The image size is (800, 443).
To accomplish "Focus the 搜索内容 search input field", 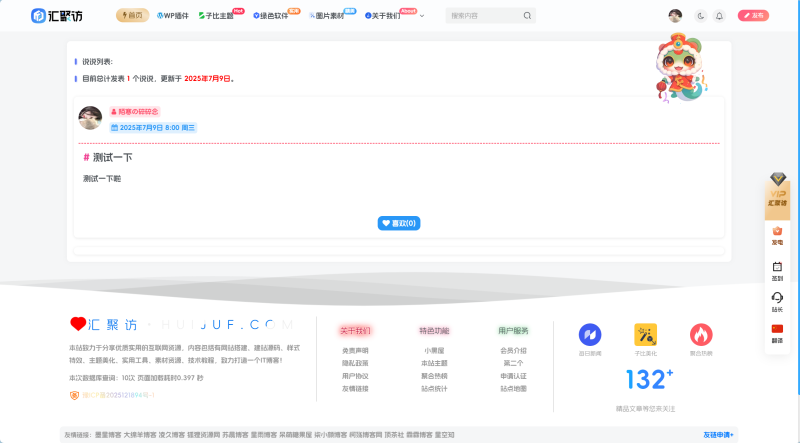I will [482, 16].
